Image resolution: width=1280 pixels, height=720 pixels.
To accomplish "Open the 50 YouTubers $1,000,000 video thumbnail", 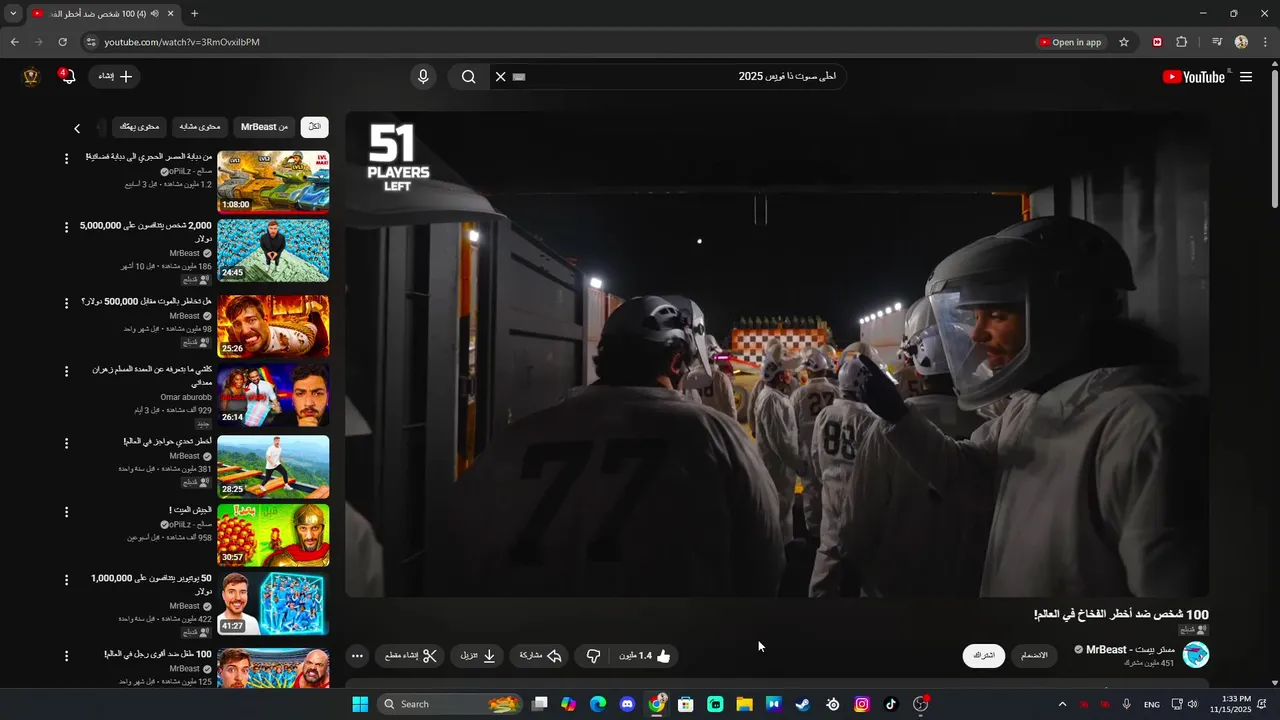I will coord(273,604).
